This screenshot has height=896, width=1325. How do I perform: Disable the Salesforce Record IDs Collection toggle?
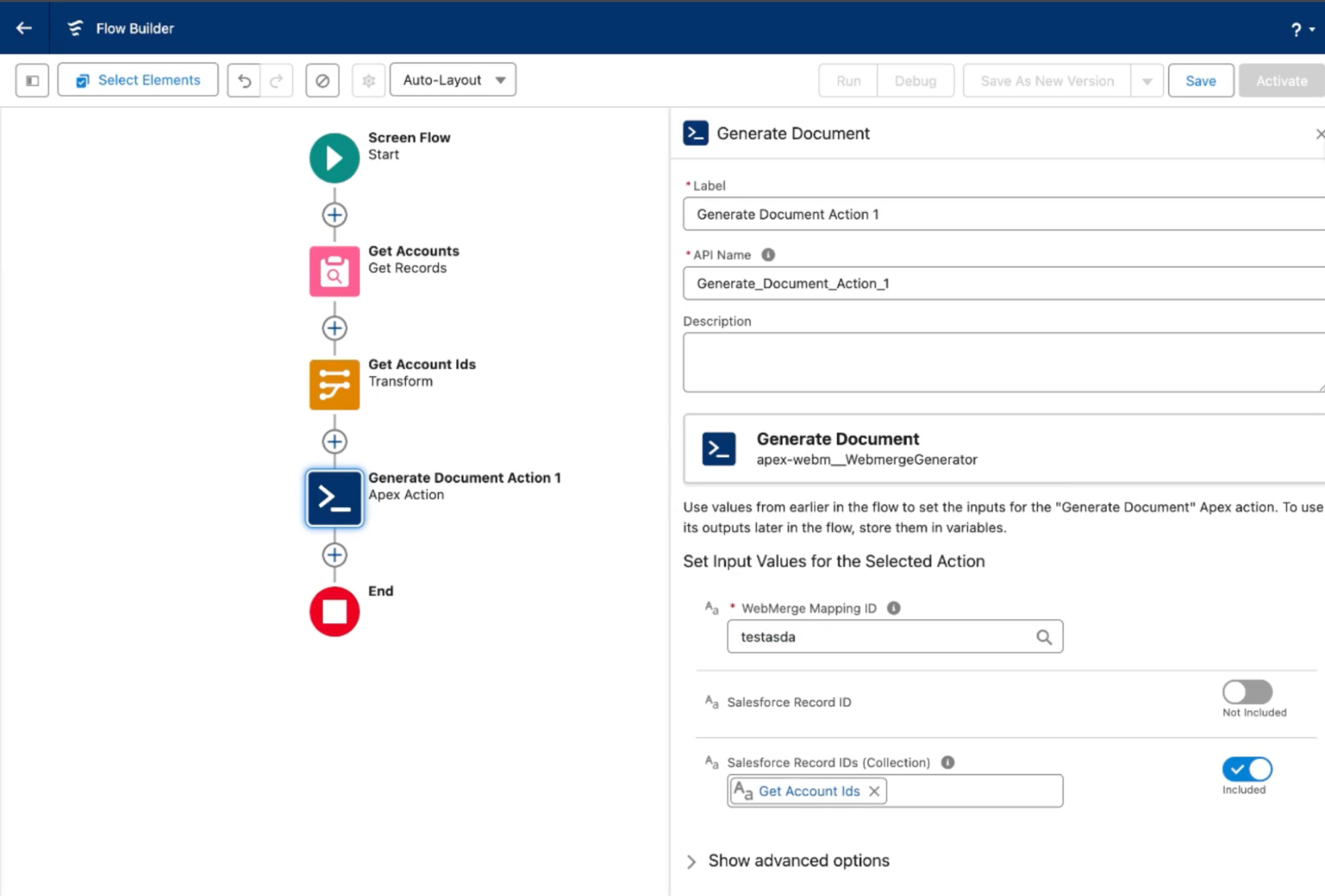(x=1247, y=769)
